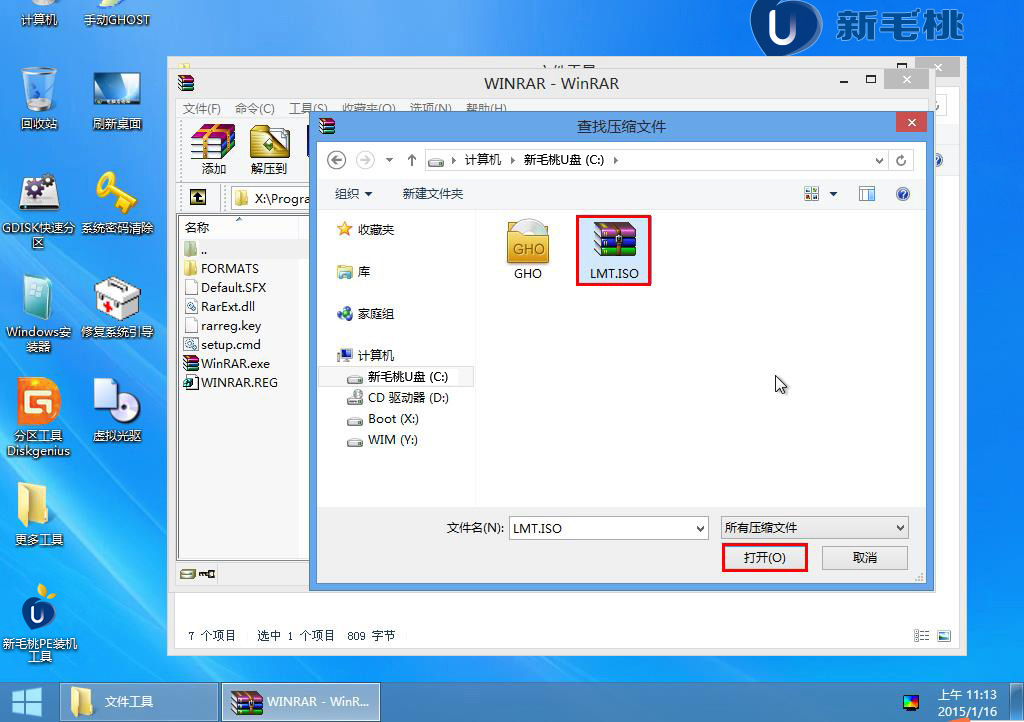Select WIM (Y:) drive in tree
Viewport: 1024px width, 722px height.
tap(382, 440)
